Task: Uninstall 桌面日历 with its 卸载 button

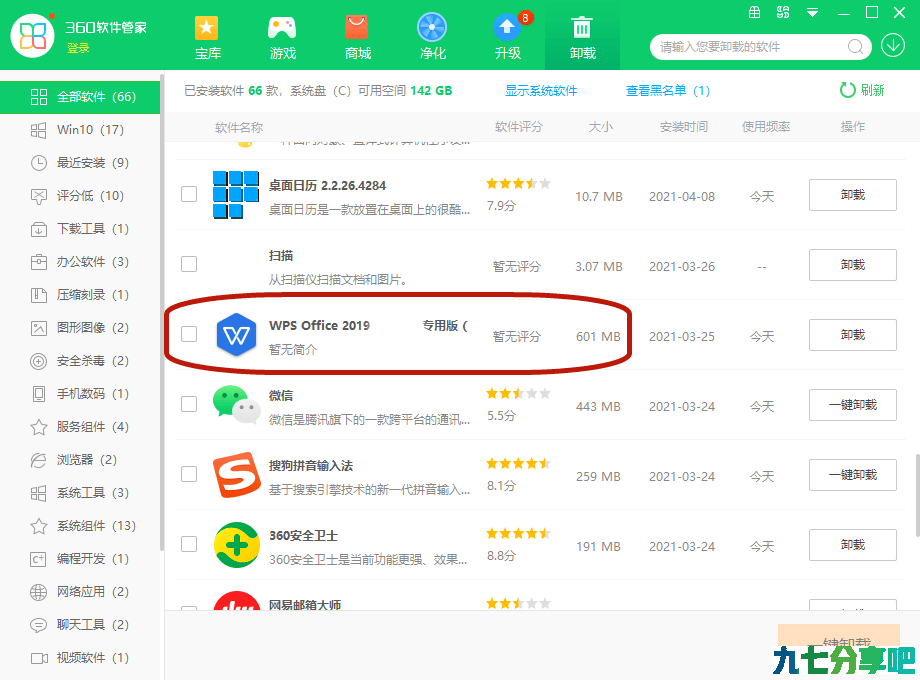Action: [x=853, y=195]
